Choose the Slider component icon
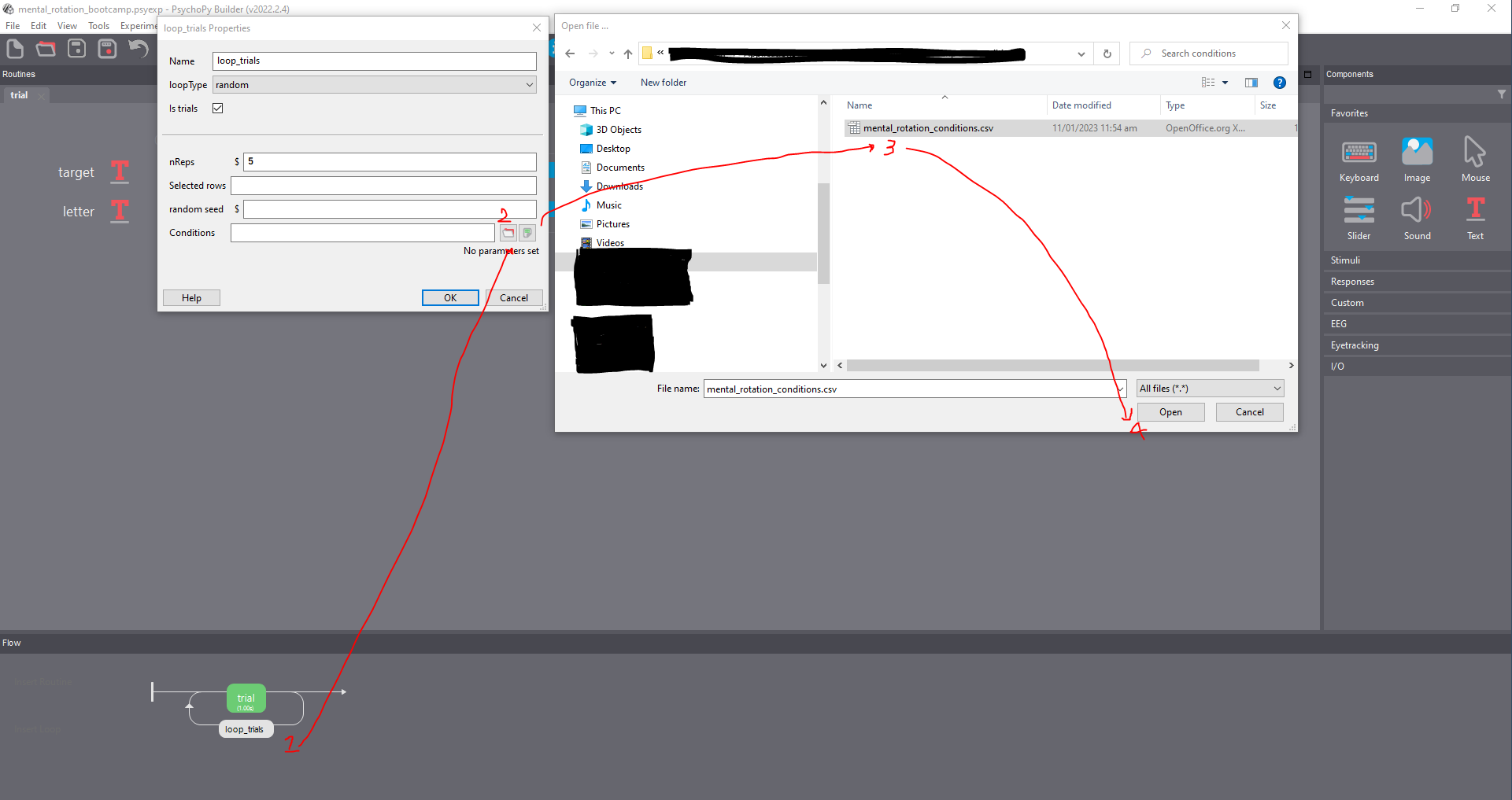1512x800 pixels. pyautogui.click(x=1359, y=211)
